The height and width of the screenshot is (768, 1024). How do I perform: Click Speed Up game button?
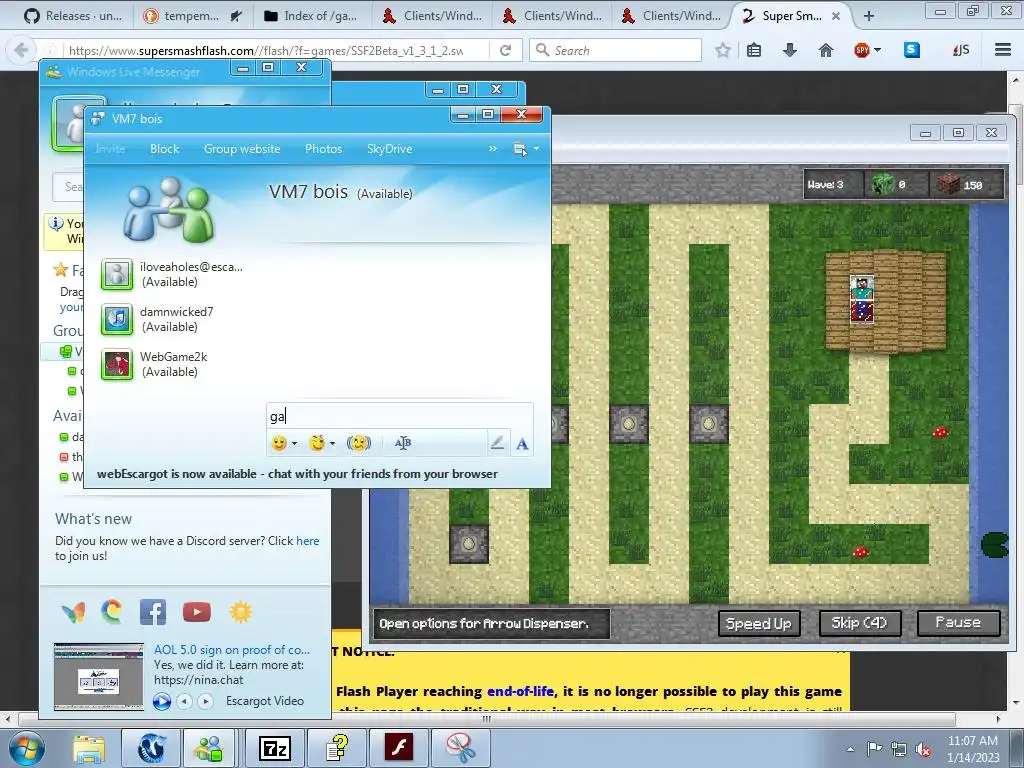click(758, 623)
